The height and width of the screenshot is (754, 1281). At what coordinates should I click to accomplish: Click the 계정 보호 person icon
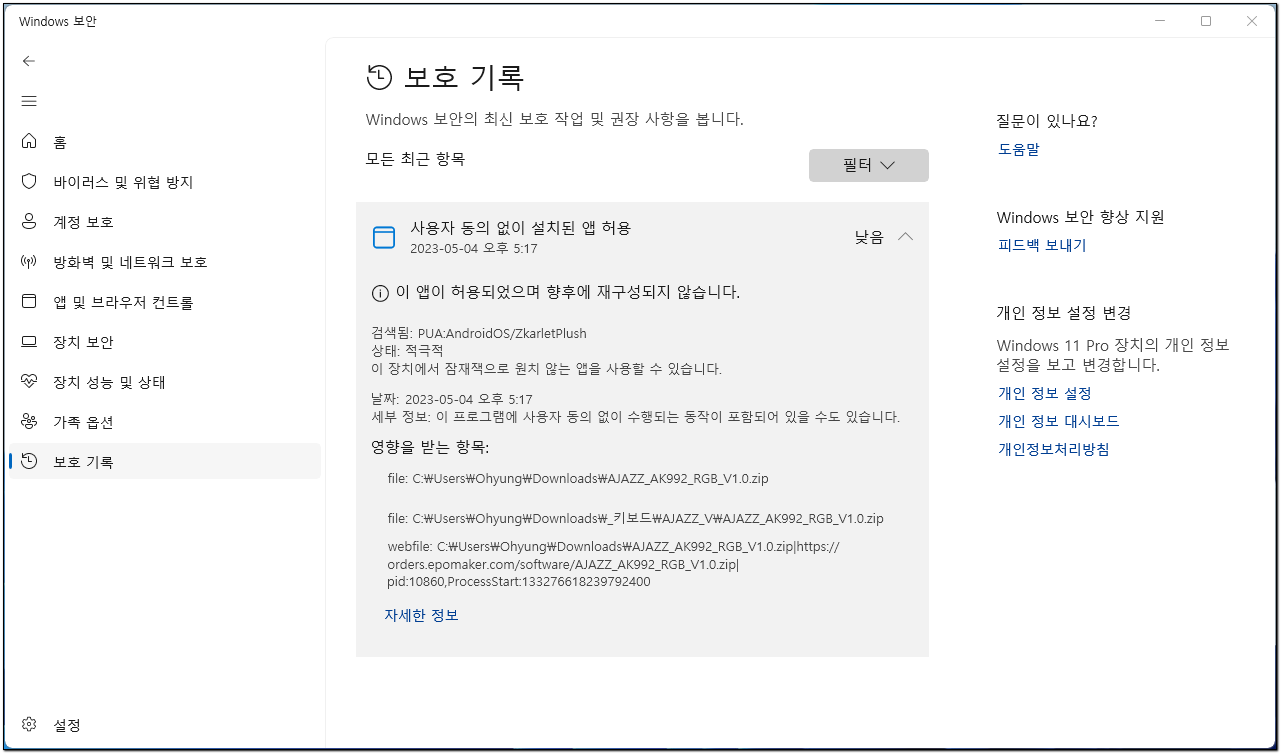29,222
